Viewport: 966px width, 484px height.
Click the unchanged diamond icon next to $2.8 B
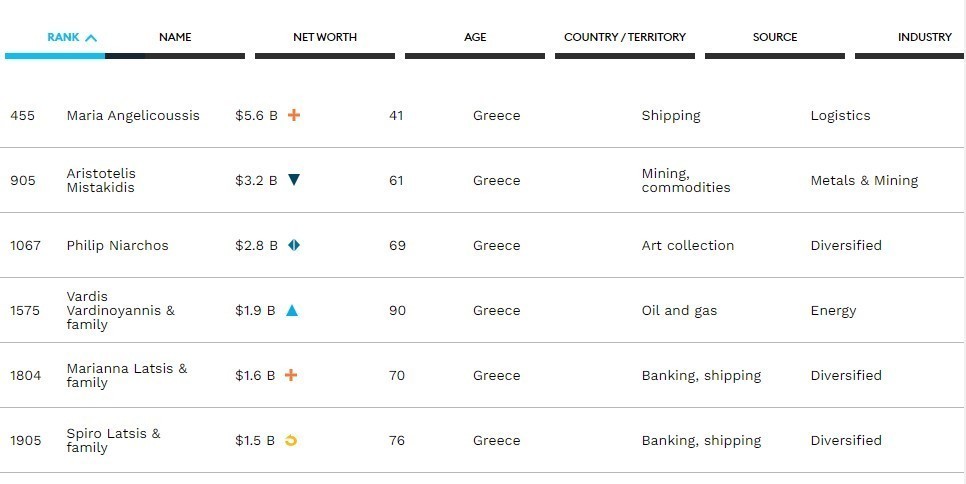coord(294,245)
